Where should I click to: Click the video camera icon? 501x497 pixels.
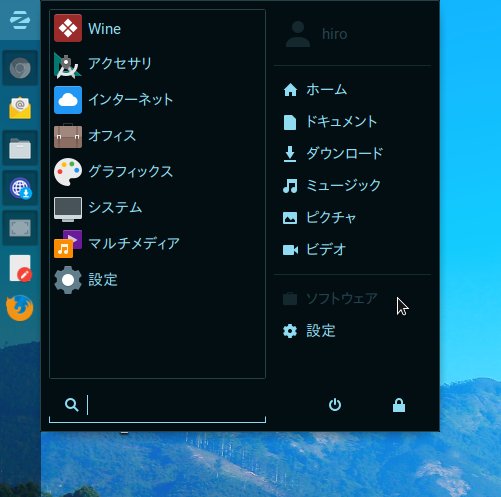click(290, 250)
